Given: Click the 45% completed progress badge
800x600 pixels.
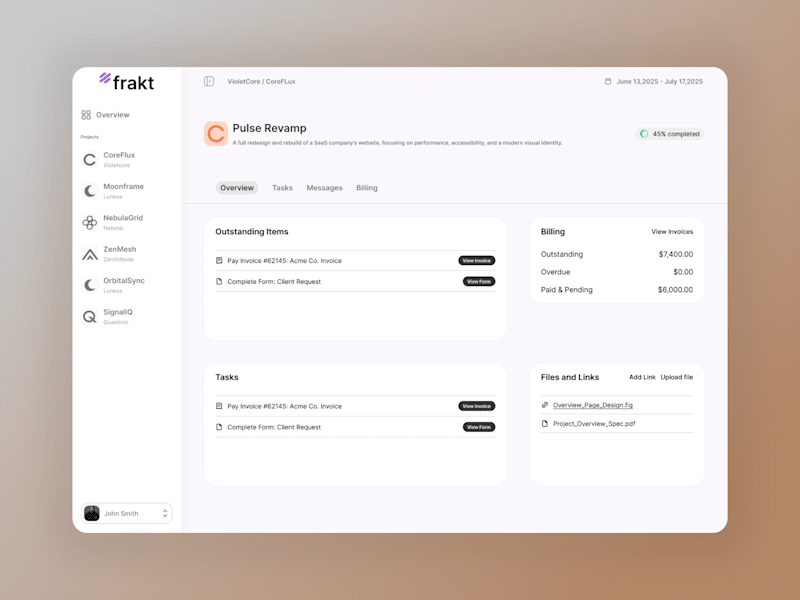Looking at the screenshot, I should (670, 134).
